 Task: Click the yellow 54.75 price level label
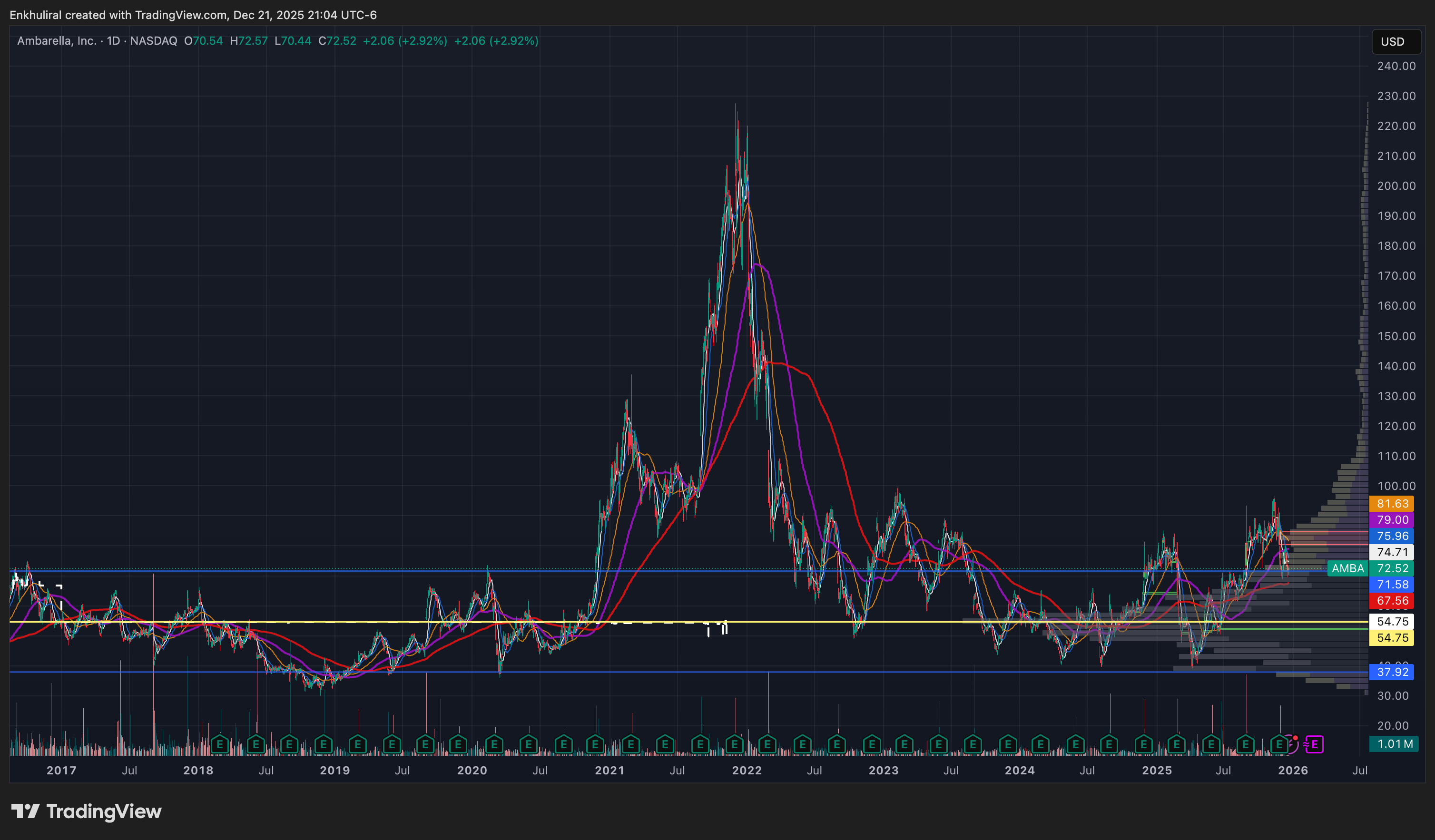[x=1392, y=637]
